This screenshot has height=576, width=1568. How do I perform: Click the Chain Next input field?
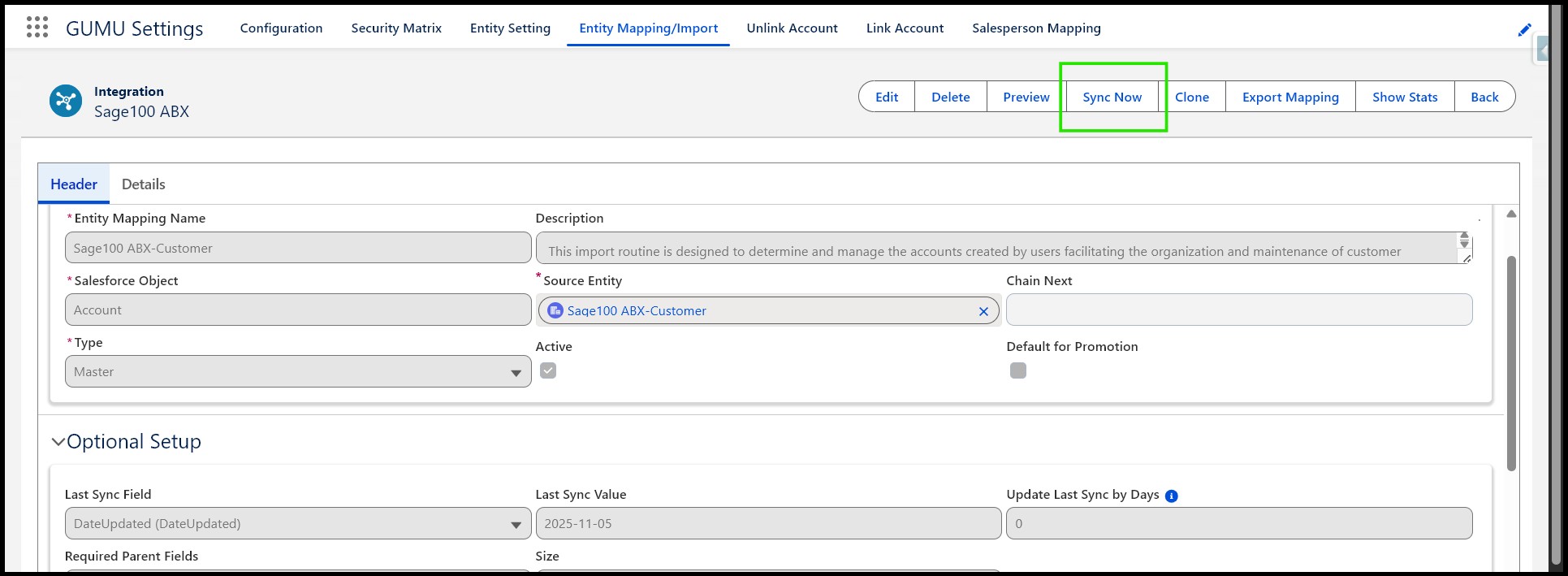1238,310
